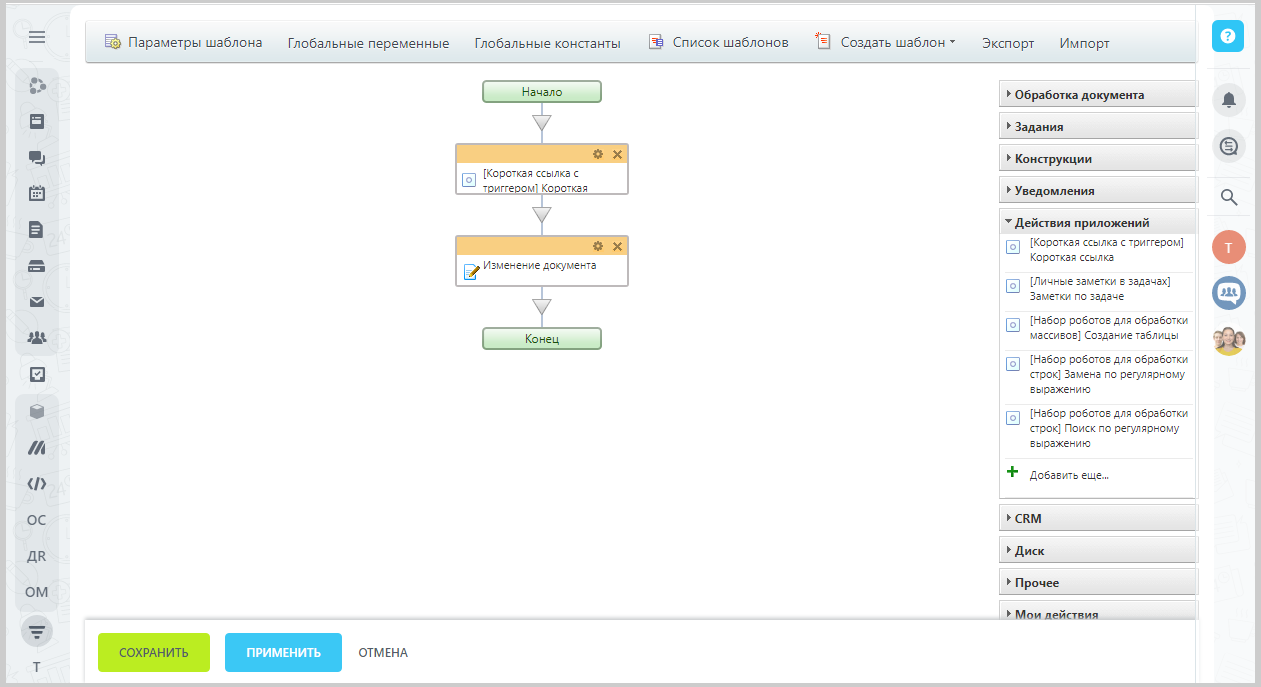Open Список шаблонов
1261x687 pixels.
pos(718,43)
